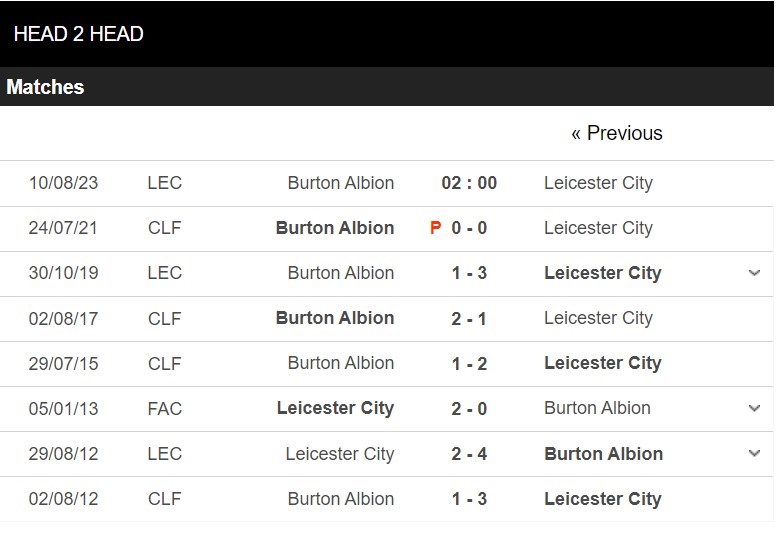
Task: Expand the 29/08/12 match chevron
Action: pyautogui.click(x=754, y=453)
